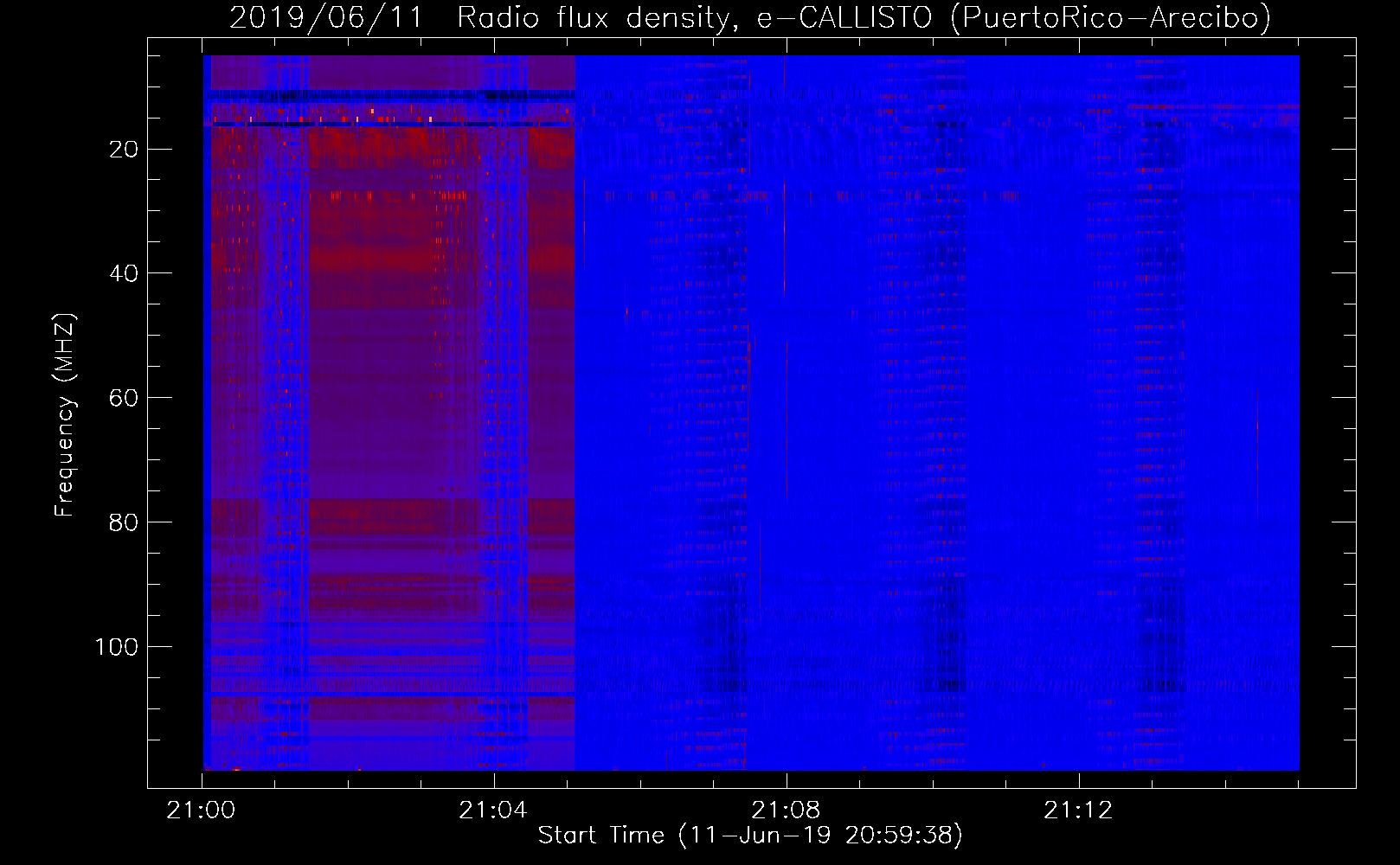The image size is (1400, 865).
Task: Click the "Frequency (MHZ)" axis label
Action: point(65,415)
